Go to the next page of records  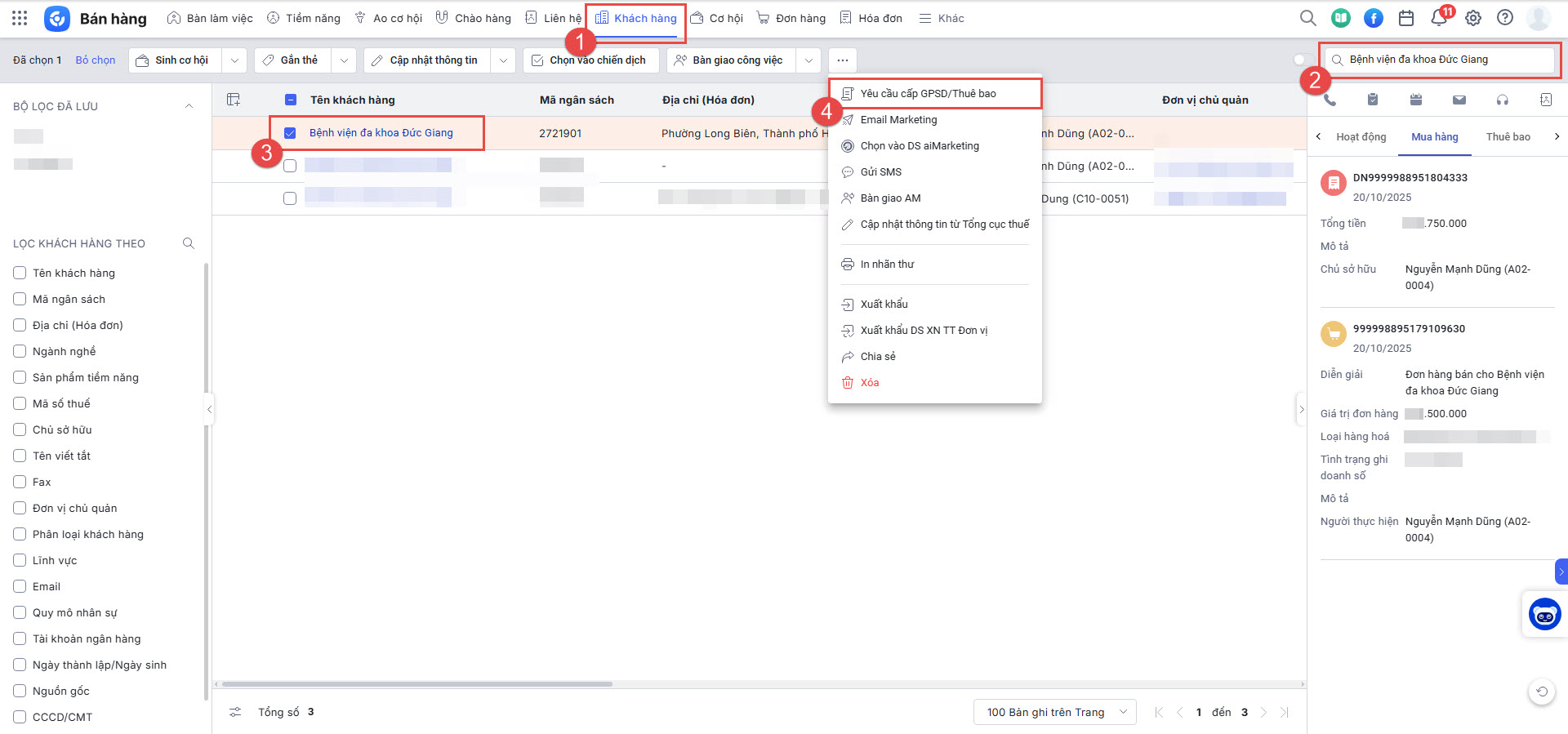coord(1263,712)
